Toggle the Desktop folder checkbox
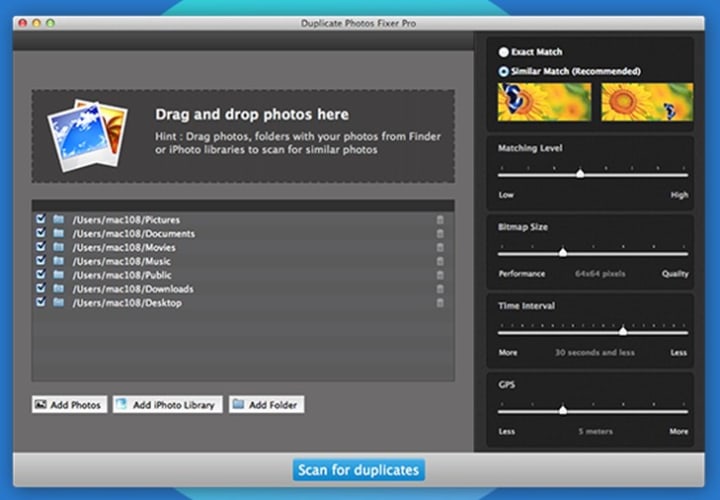Screen dimensions: 720x500 pyautogui.click(x=41, y=301)
